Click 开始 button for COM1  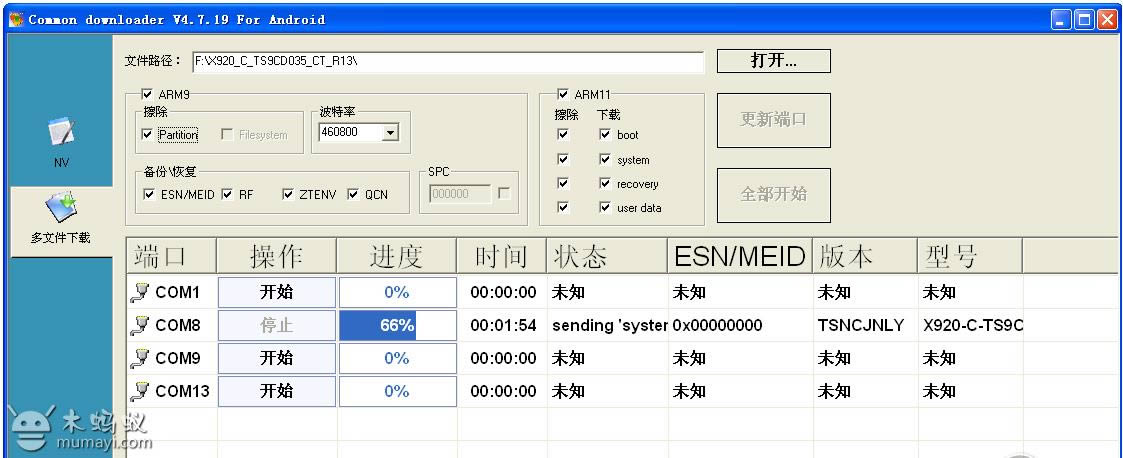[x=277, y=293]
